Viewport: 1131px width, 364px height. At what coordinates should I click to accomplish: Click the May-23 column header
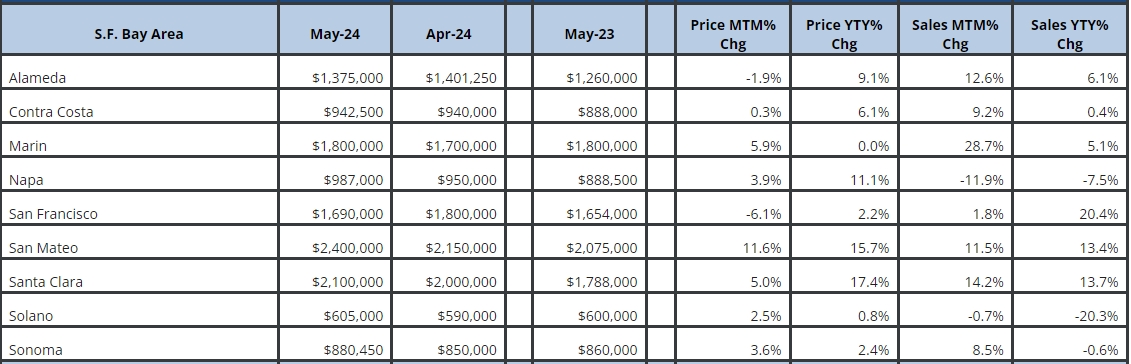589,34
